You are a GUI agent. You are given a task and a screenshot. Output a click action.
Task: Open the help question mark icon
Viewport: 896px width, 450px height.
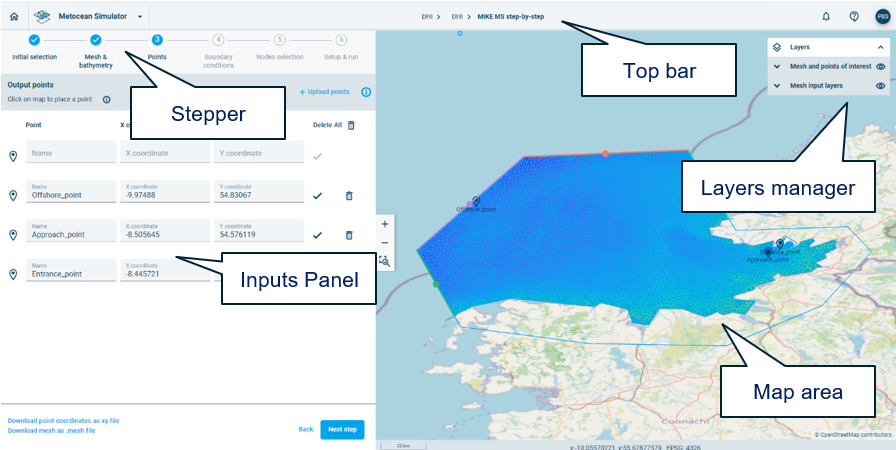[x=854, y=16]
